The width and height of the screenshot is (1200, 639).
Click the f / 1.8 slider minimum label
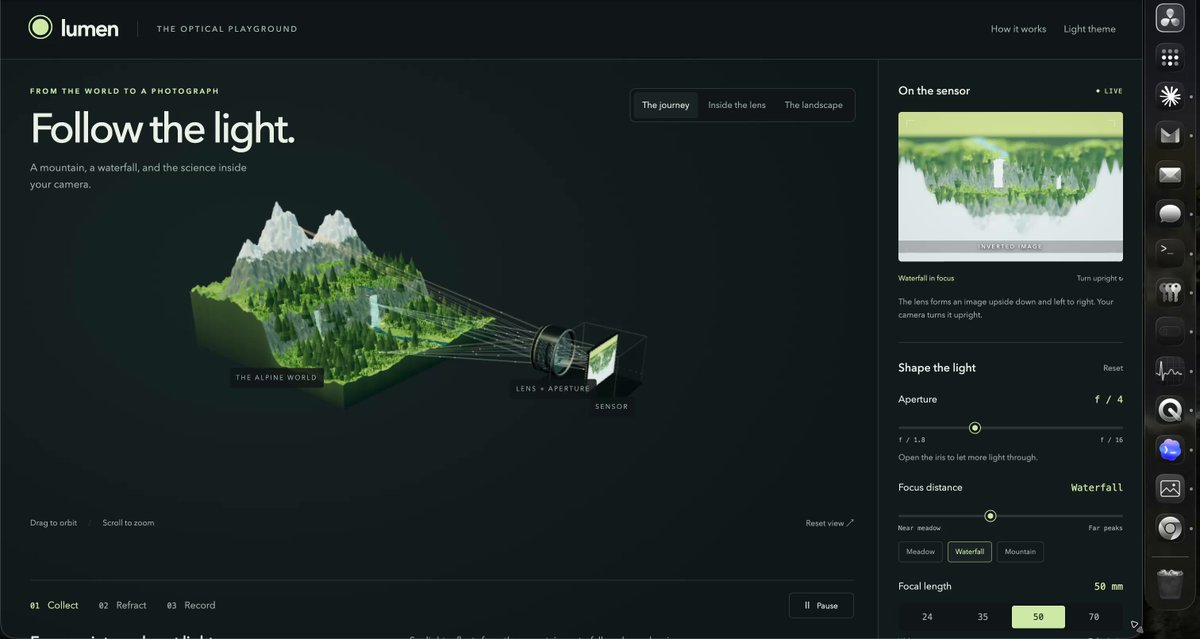tap(912, 441)
